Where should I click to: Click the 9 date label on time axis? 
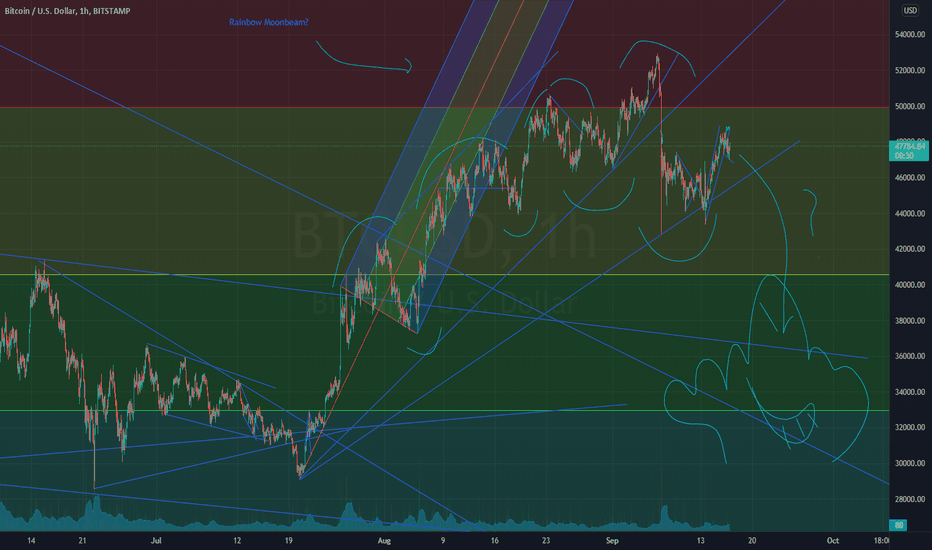pyautogui.click(x=443, y=540)
